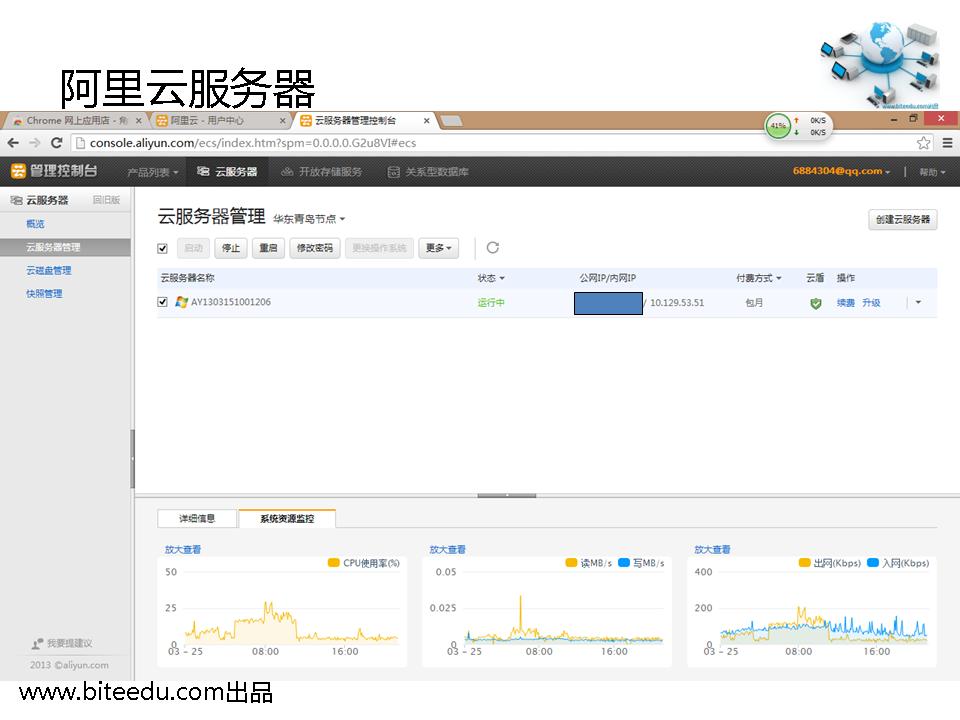Toggle the CPU使用率(%) legend swatch
Viewport: 960px width, 720px height.
(333, 563)
